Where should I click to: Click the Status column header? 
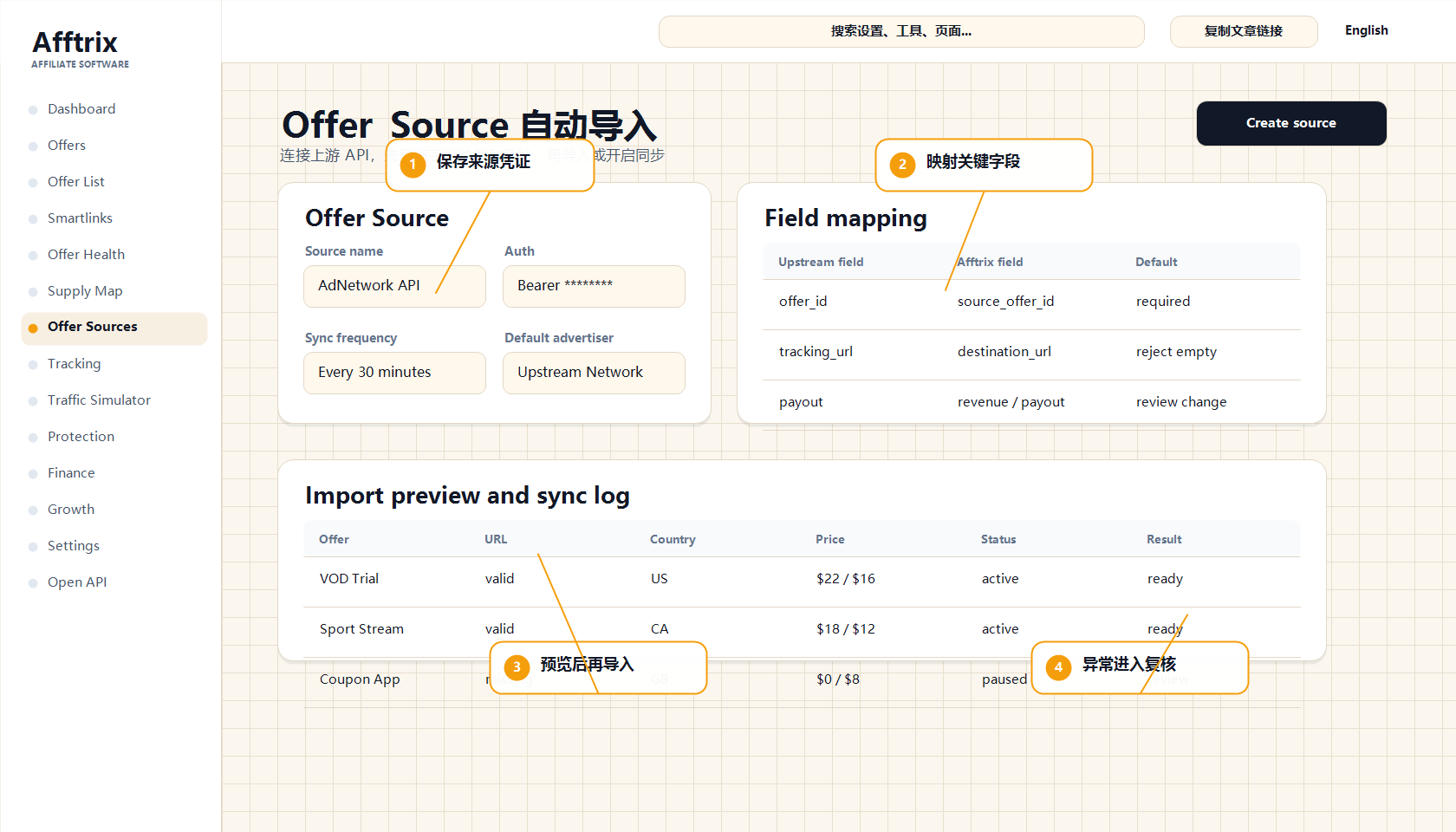tap(998, 539)
